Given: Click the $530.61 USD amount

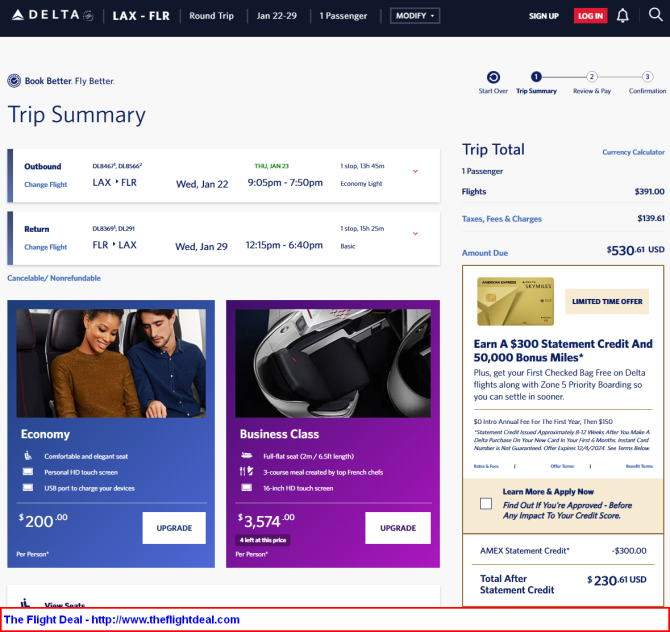Looking at the screenshot, I should pos(635,250).
